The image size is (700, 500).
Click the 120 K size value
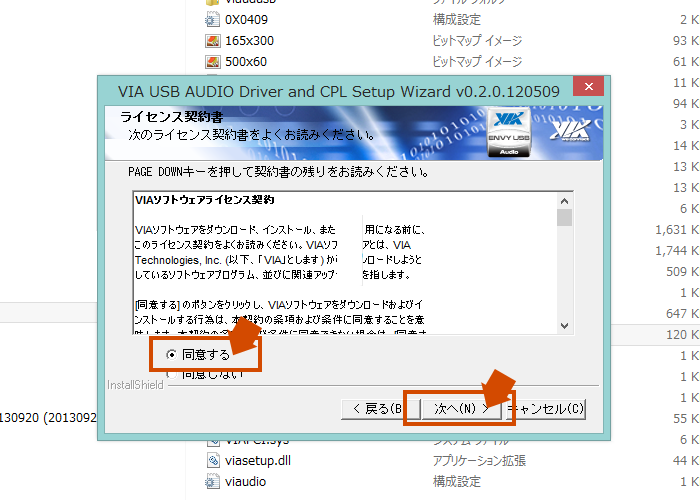[x=682, y=334]
